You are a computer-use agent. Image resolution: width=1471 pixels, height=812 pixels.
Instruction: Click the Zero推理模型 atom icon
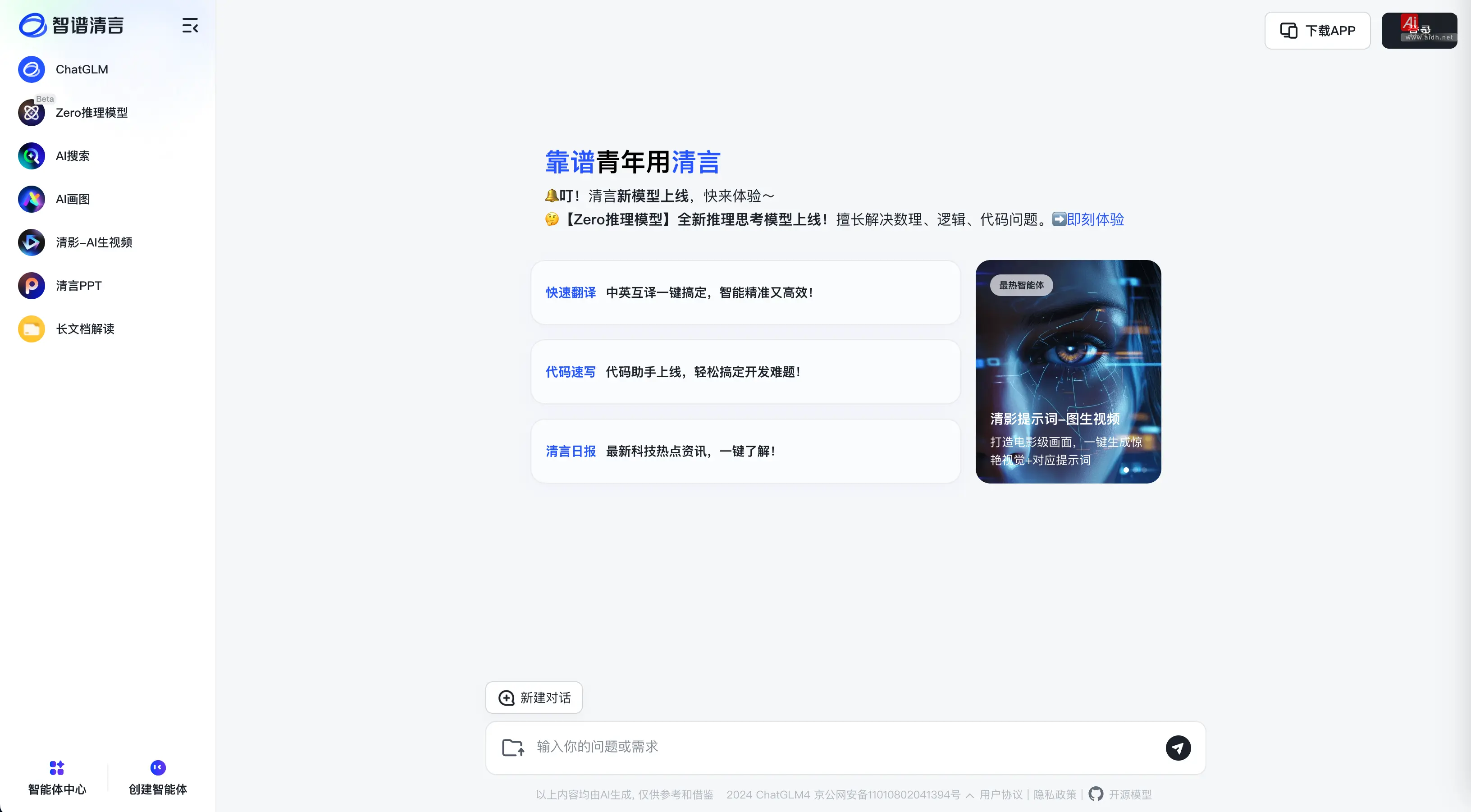point(32,113)
